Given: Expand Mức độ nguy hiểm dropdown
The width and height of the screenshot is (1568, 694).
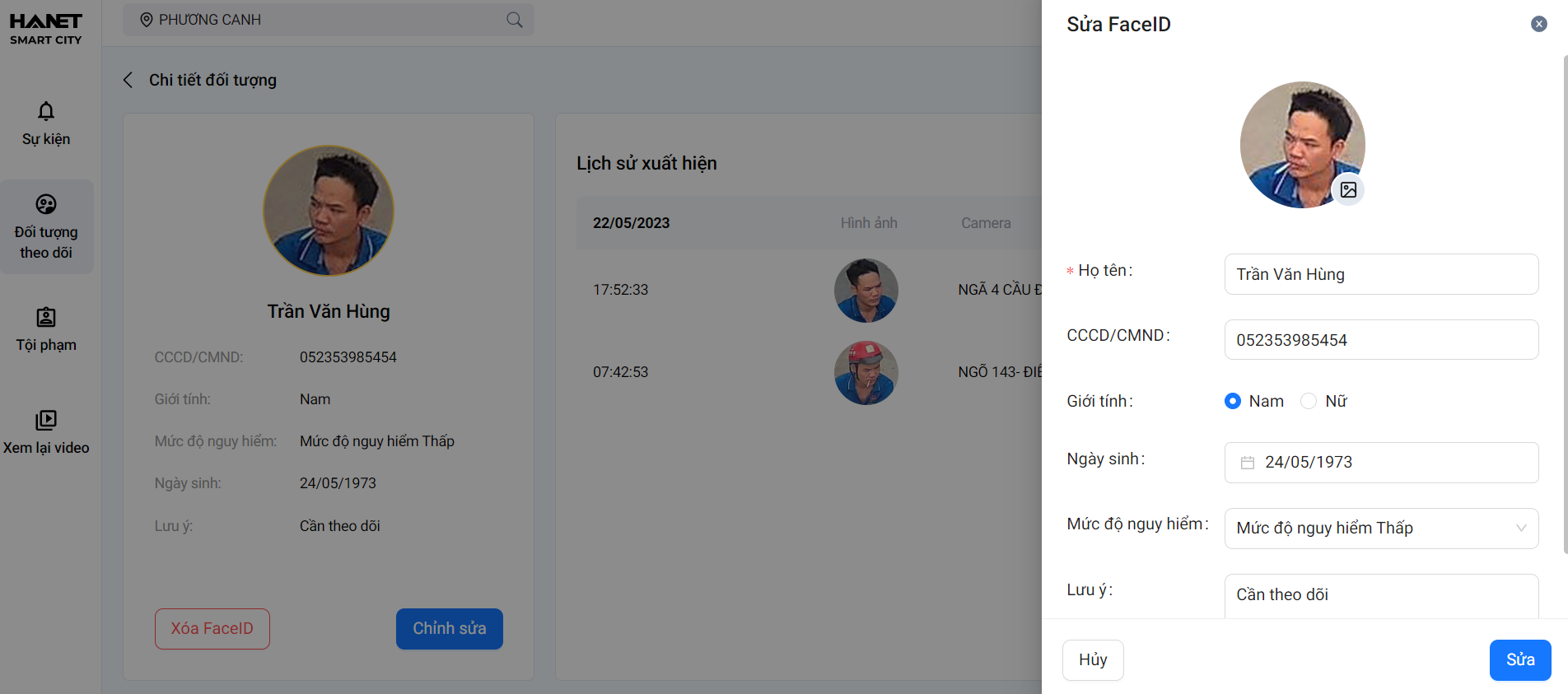Looking at the screenshot, I should click(x=1520, y=529).
